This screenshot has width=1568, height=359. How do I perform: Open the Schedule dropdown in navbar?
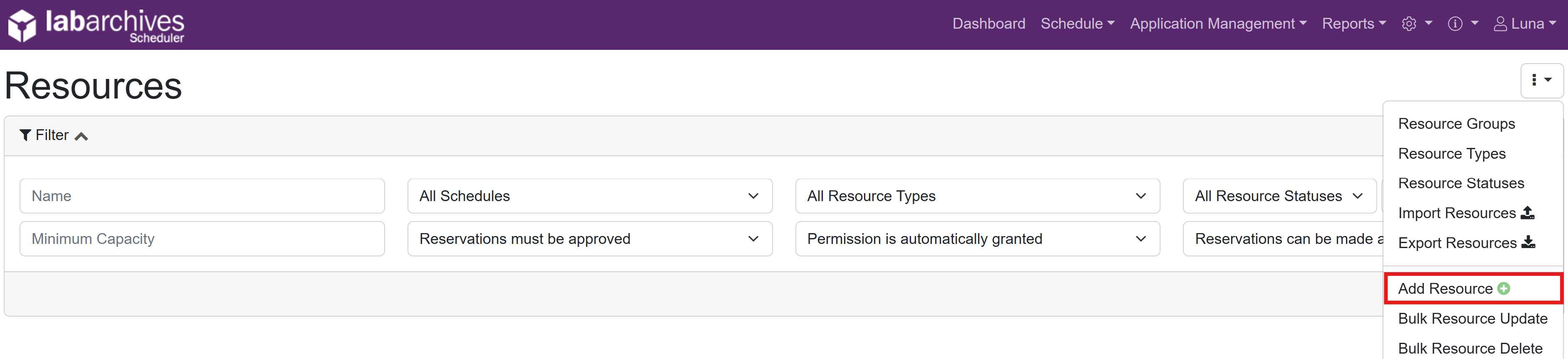coord(1077,24)
